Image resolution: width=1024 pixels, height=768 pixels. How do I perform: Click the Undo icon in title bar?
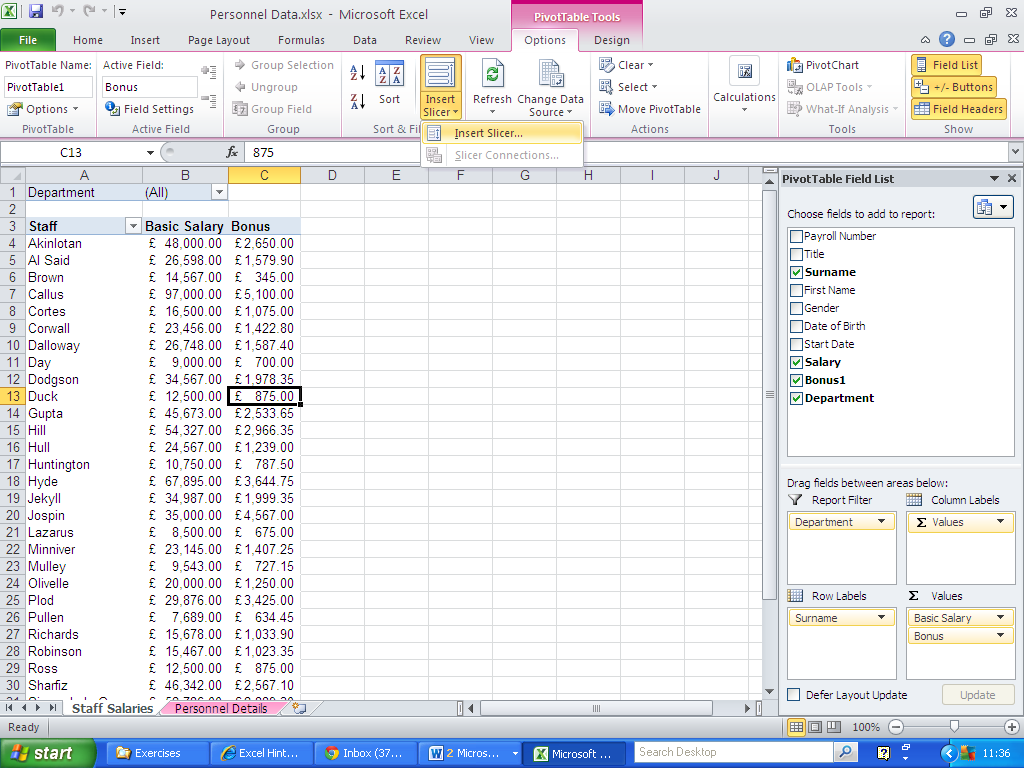57,11
